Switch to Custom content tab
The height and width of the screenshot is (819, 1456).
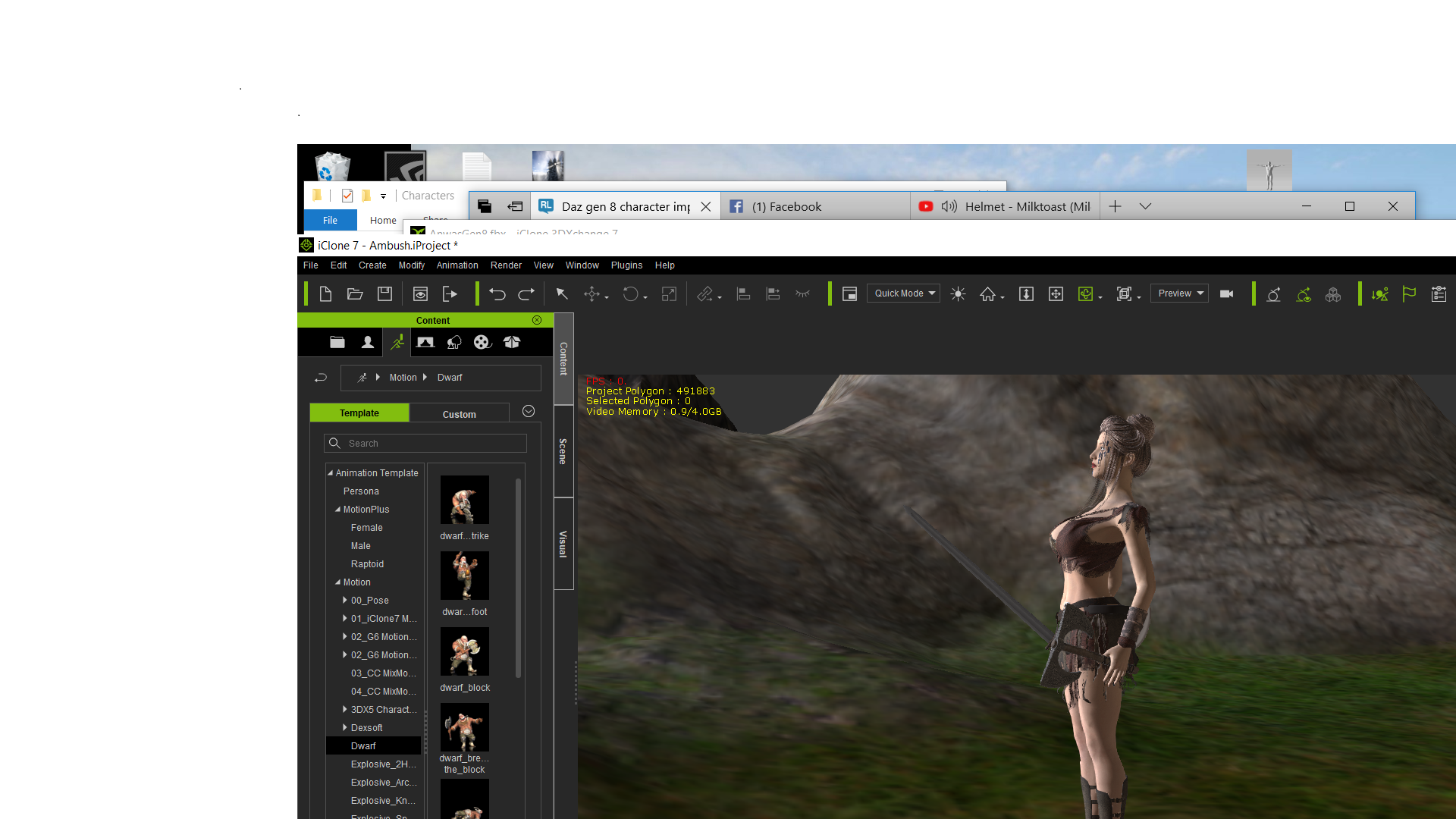[x=460, y=414]
